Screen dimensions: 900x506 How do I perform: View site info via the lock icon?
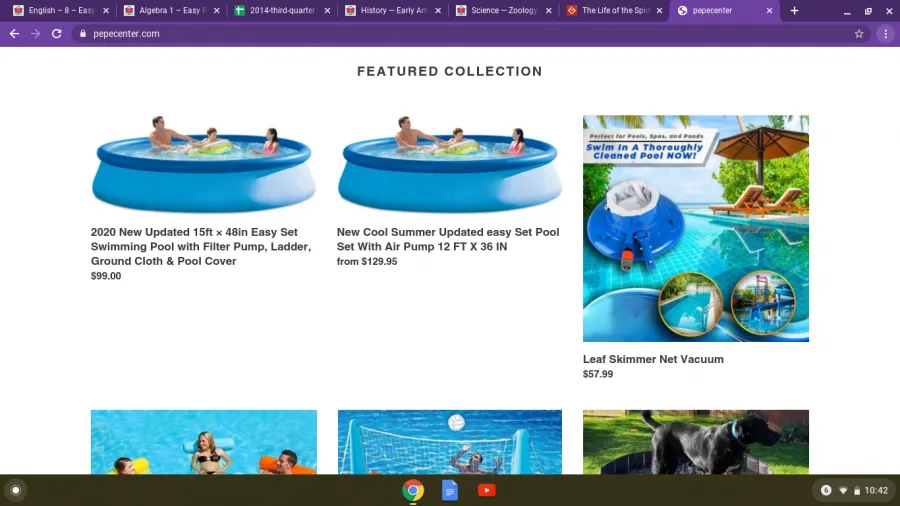[x=83, y=34]
